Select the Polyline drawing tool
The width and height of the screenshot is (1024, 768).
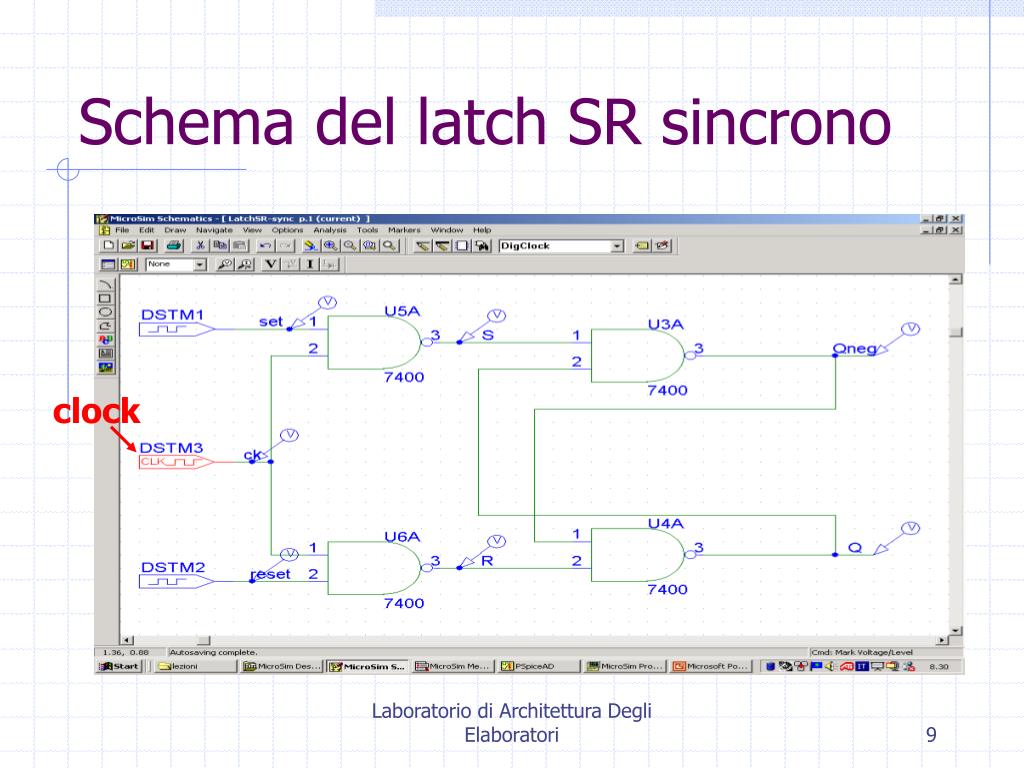click(x=105, y=326)
